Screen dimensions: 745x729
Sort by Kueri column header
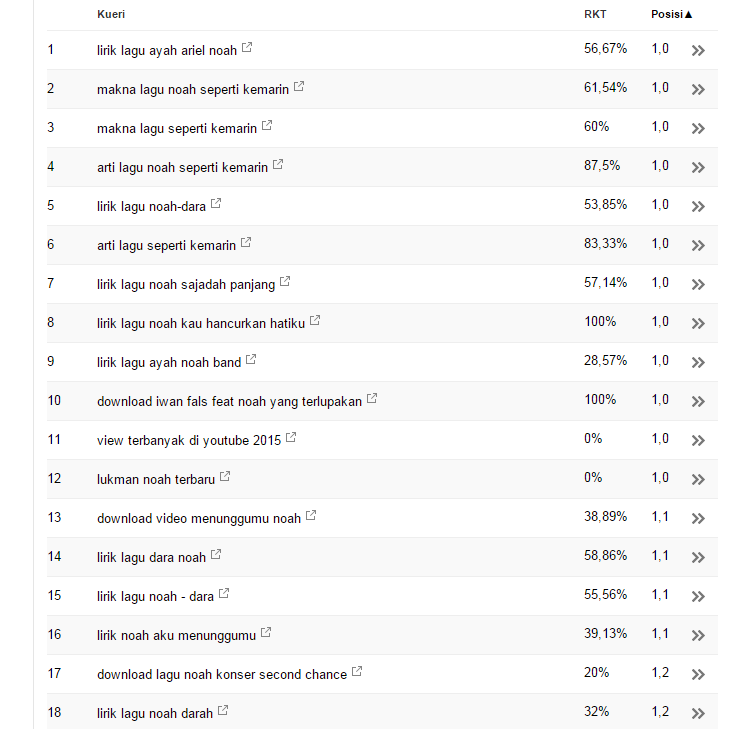[111, 14]
